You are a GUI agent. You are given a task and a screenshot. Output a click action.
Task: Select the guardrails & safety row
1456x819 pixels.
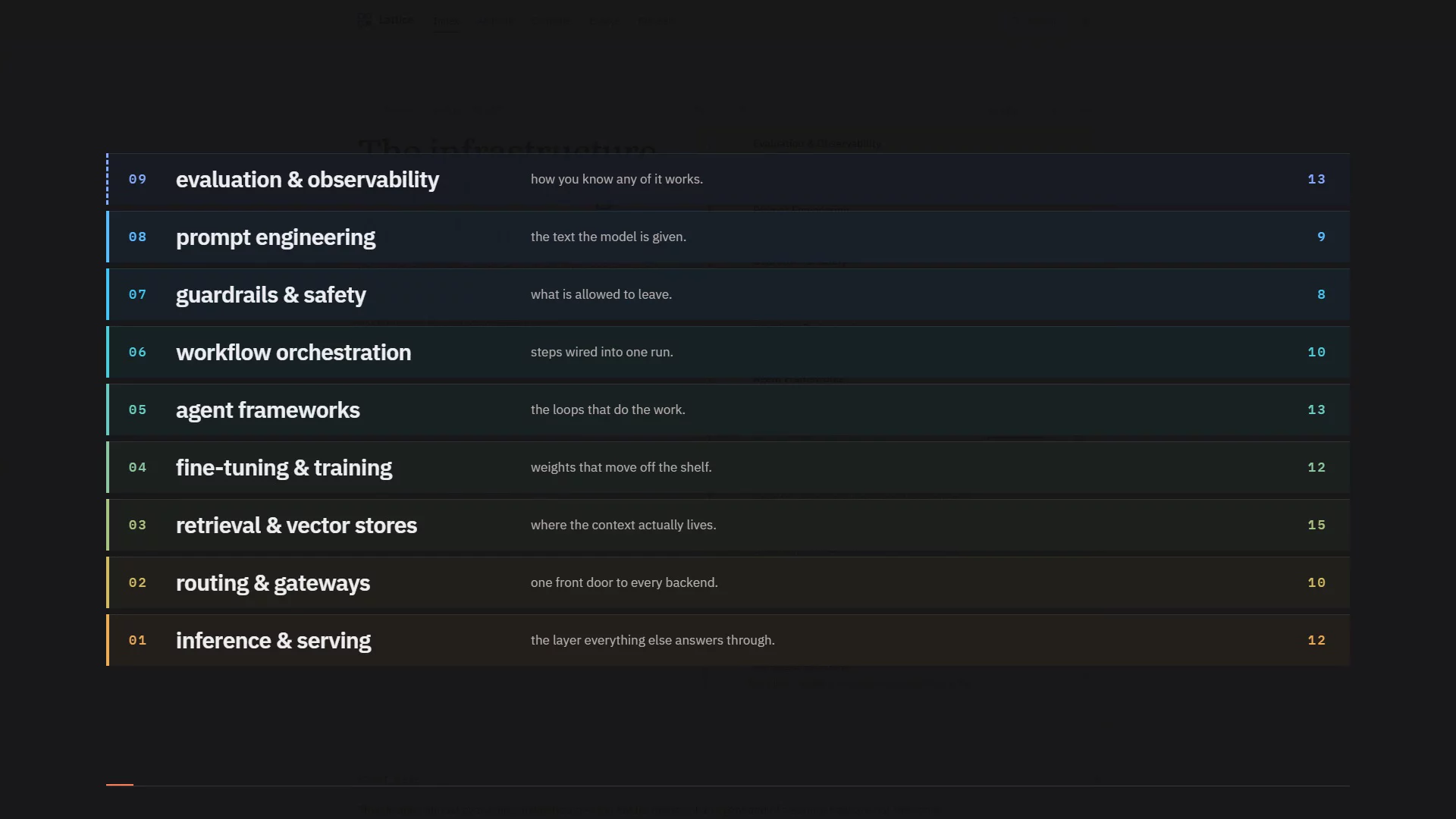[728, 294]
